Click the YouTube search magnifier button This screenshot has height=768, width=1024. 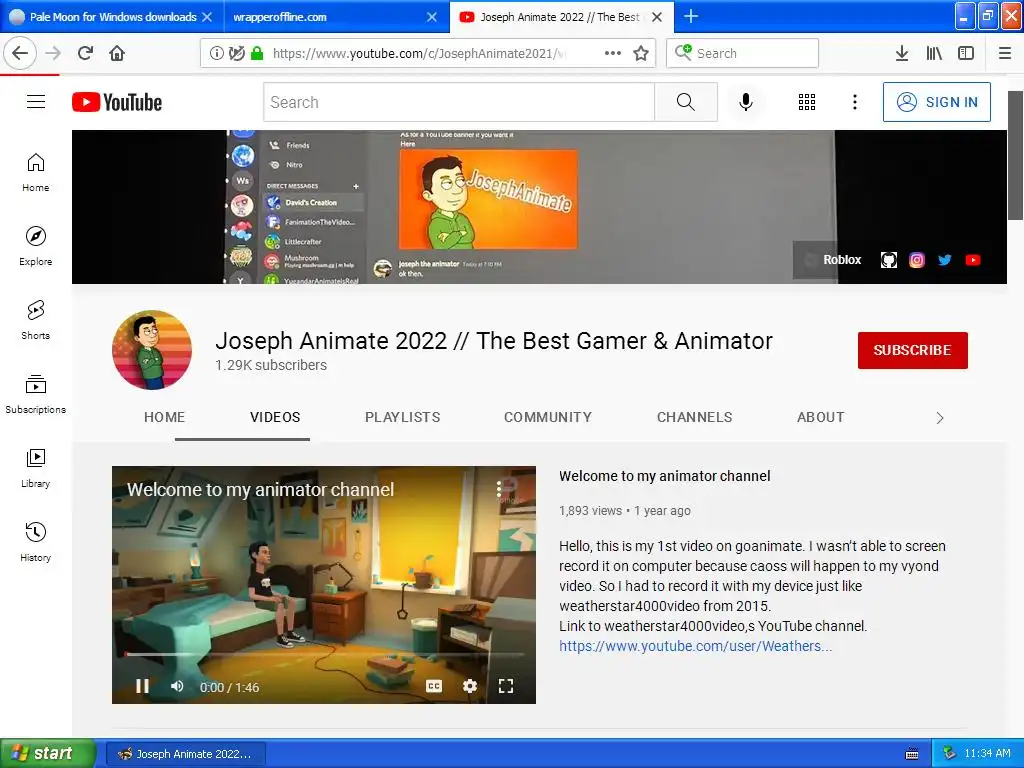pos(686,102)
